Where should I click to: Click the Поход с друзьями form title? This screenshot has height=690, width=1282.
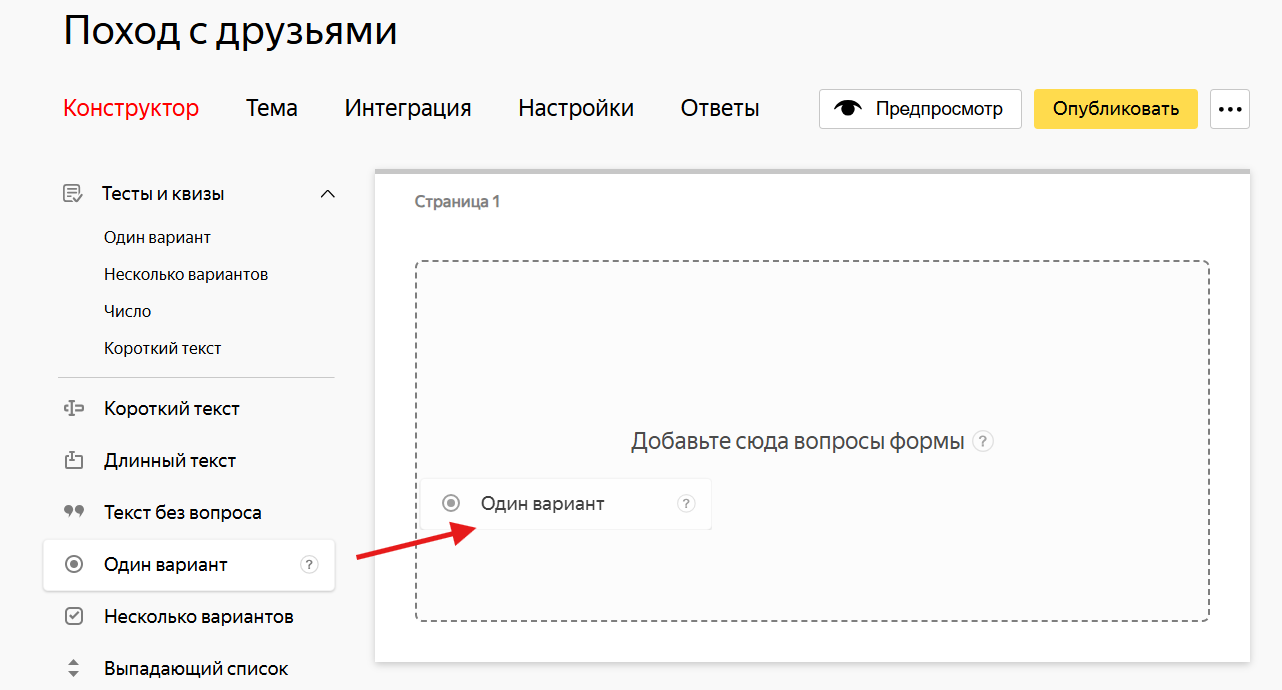230,30
